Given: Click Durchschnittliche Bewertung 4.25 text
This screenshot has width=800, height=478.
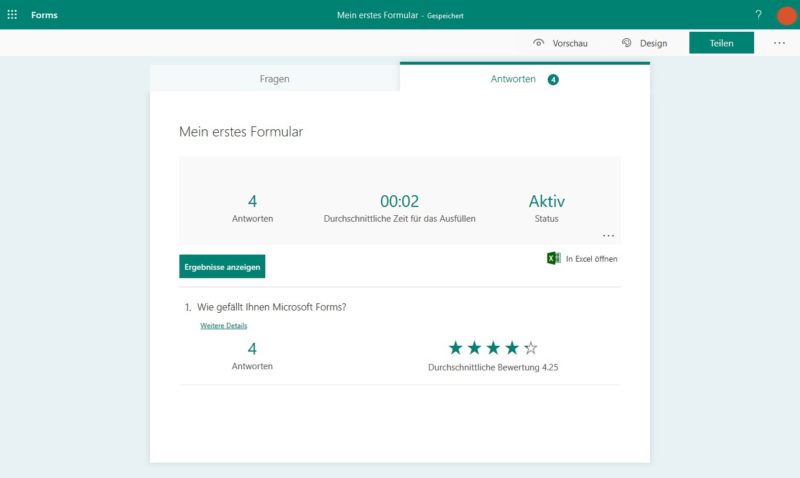Looking at the screenshot, I should coord(493,367).
